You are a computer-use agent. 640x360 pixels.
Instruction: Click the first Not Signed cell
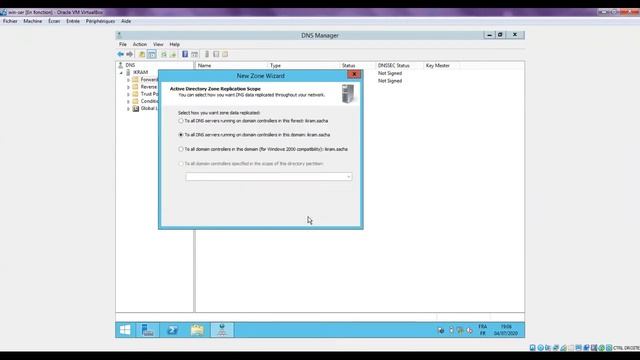(x=390, y=73)
